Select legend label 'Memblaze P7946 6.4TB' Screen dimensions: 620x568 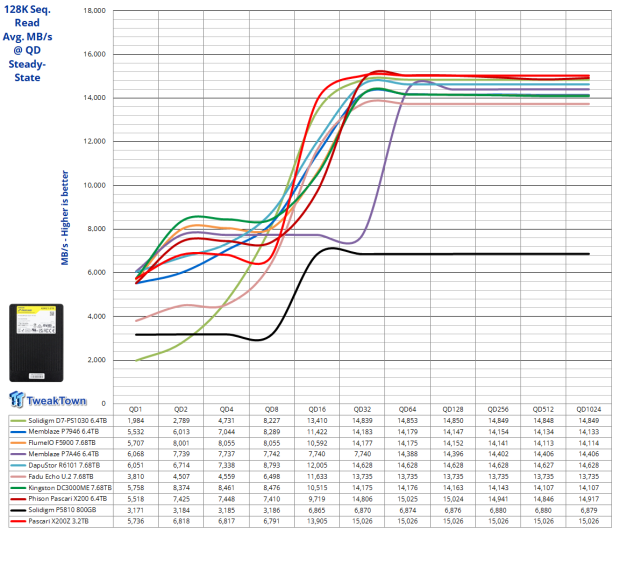pyautogui.click(x=64, y=432)
